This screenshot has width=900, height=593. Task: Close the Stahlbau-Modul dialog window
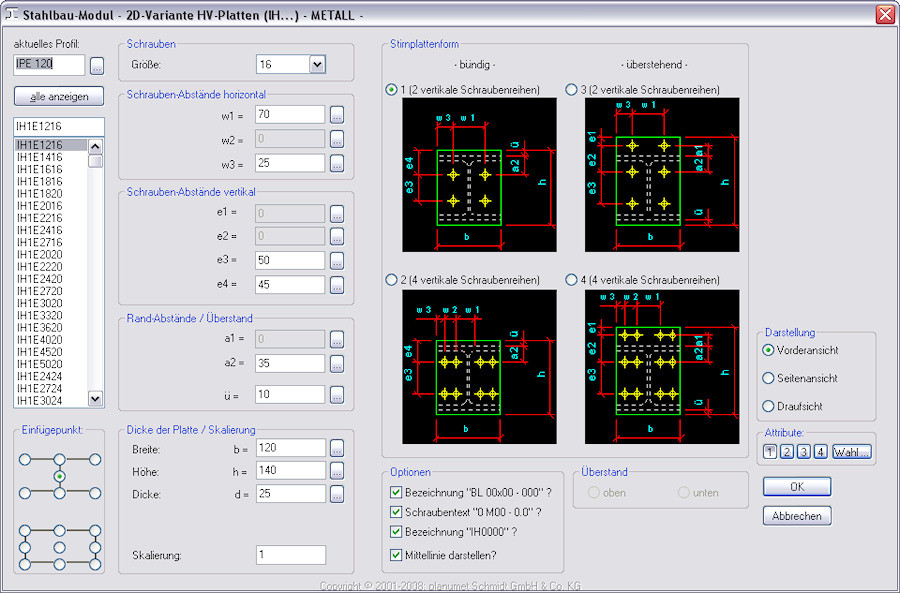coord(886,14)
